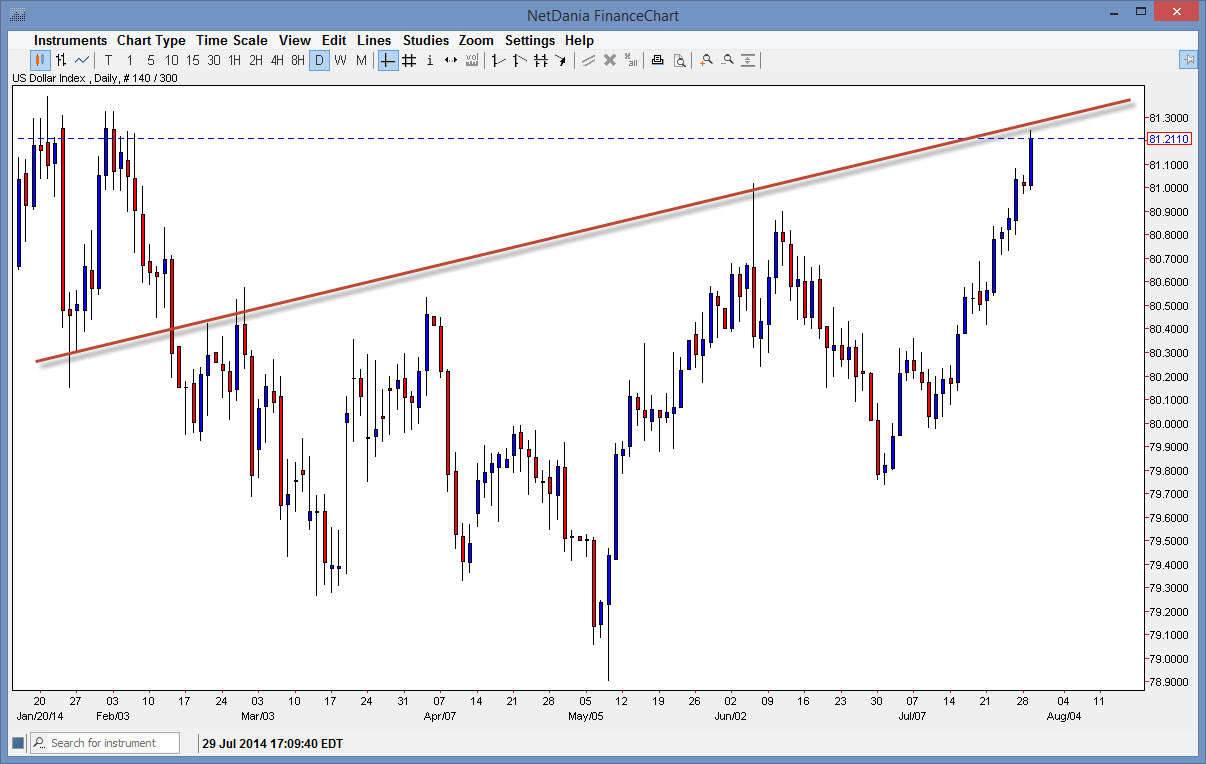This screenshot has width=1206, height=764.
Task: Select the OHLC bar chart icon
Action: pos(59,60)
